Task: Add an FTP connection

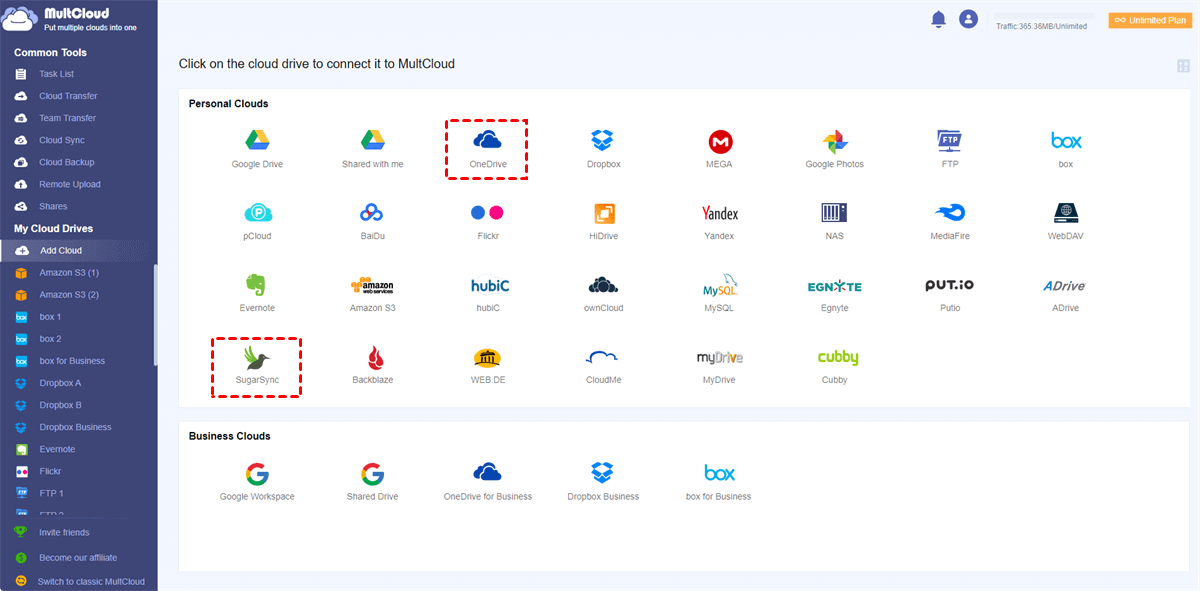Action: pos(950,148)
